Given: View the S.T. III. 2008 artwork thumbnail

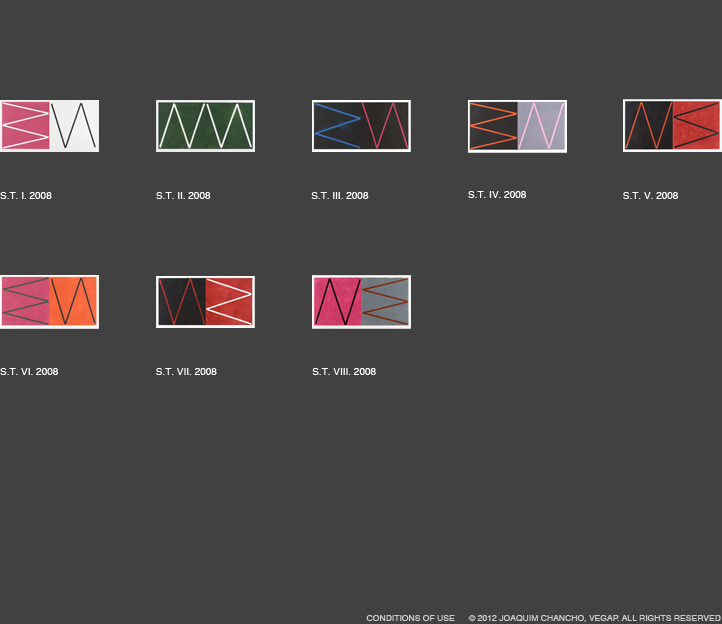Looking at the screenshot, I should click(x=361, y=126).
